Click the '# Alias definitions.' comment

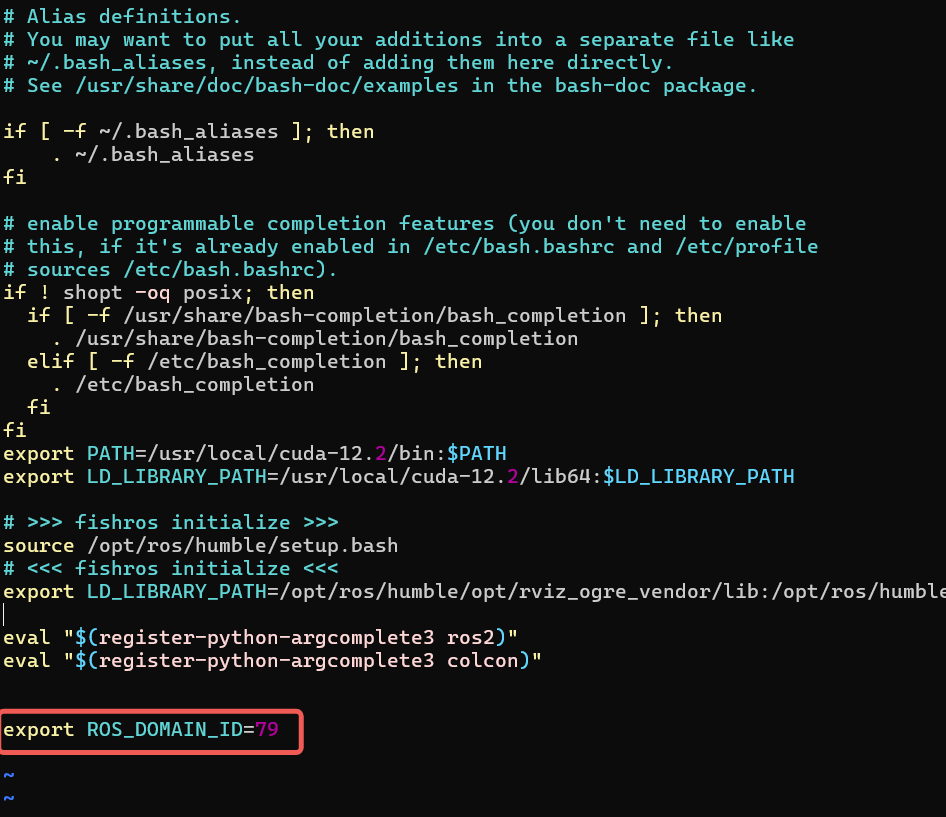tap(122, 17)
